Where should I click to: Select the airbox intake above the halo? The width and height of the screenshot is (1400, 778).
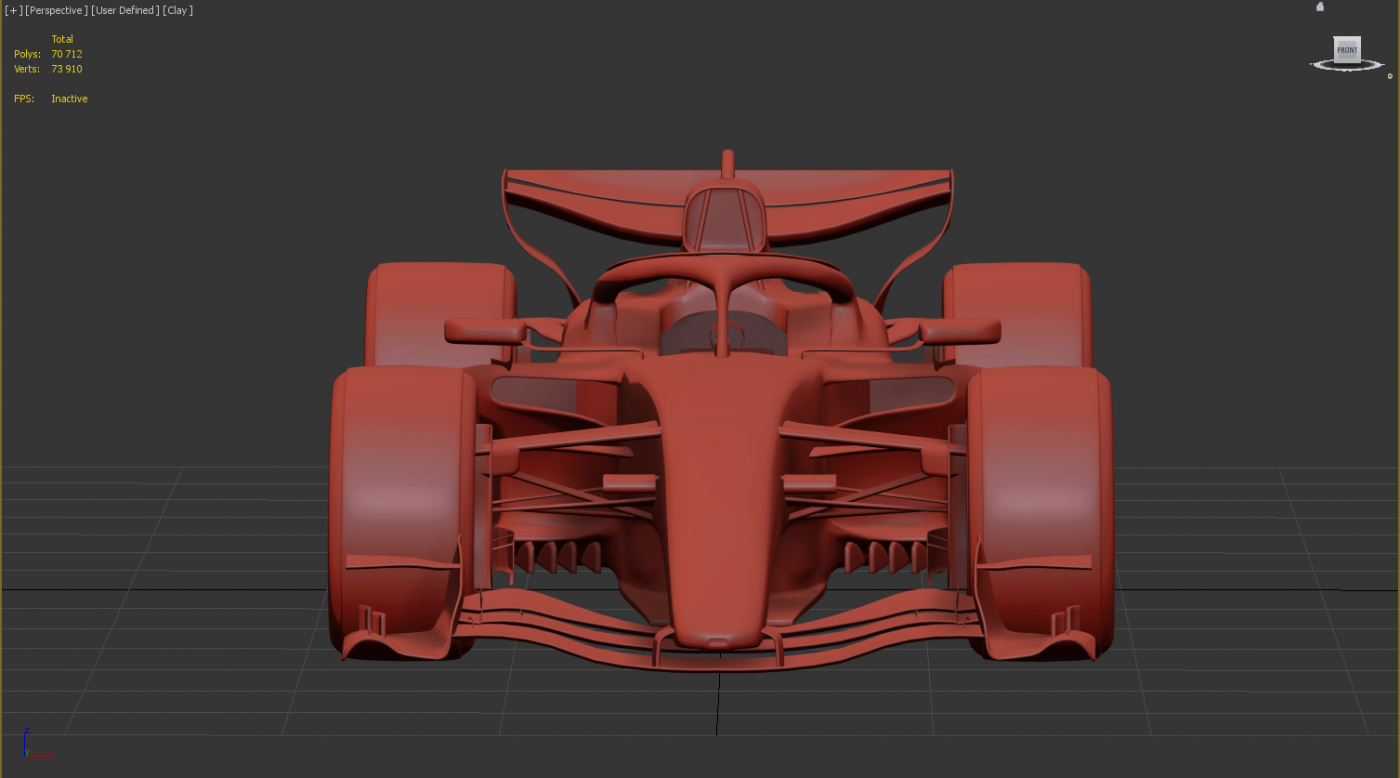(x=726, y=215)
